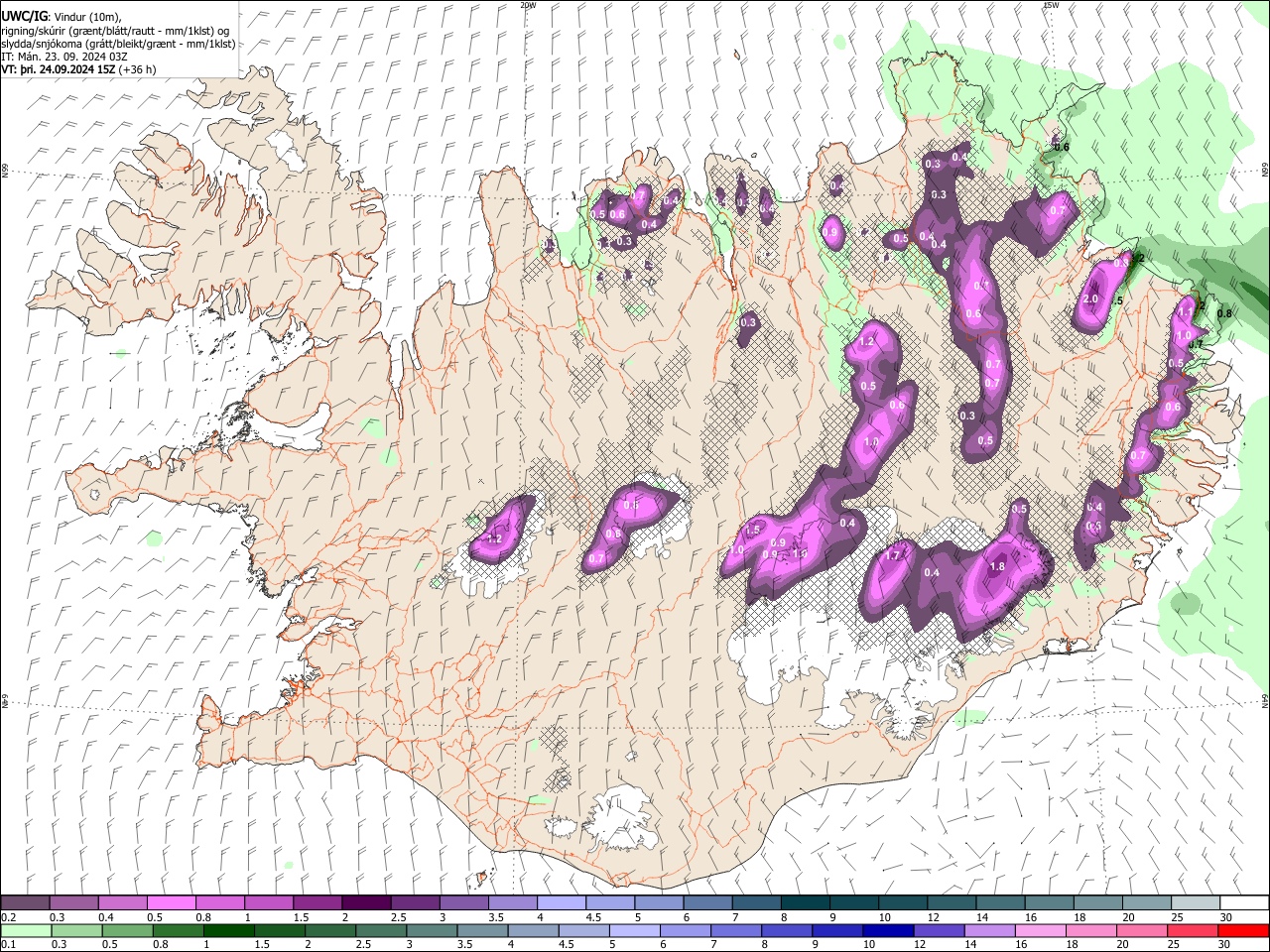The width and height of the screenshot is (1270, 952).
Task: Click the 1.8 snowfall value in southeast Iceland
Action: 998,566
